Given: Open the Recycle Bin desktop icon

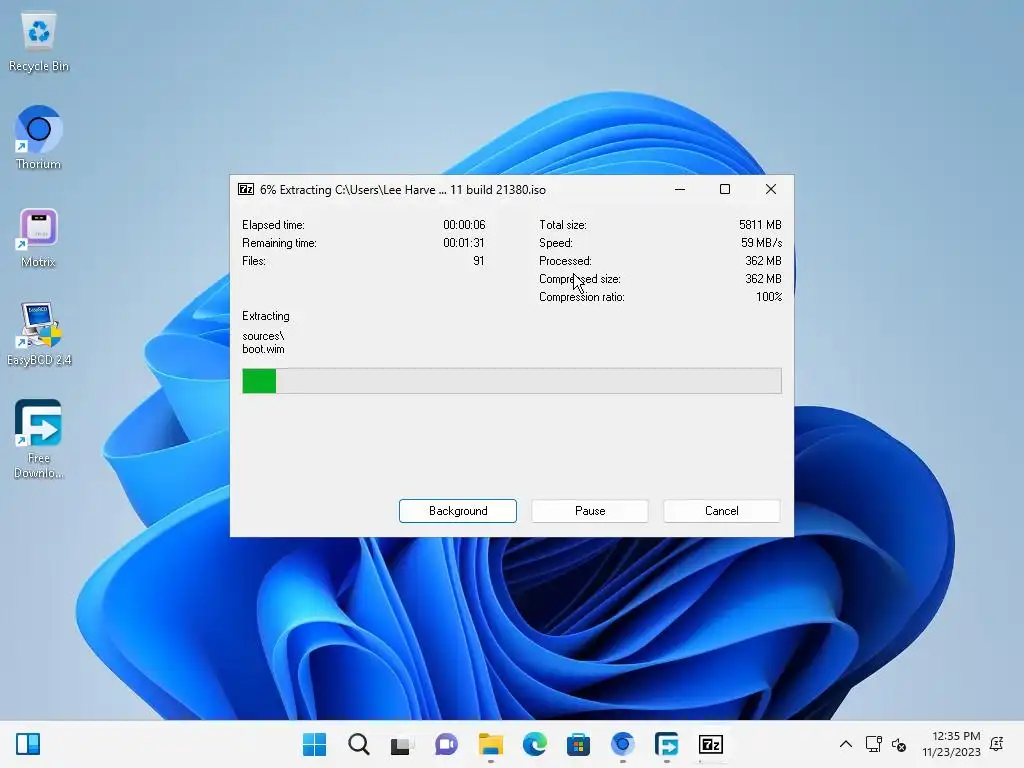Looking at the screenshot, I should [x=39, y=42].
